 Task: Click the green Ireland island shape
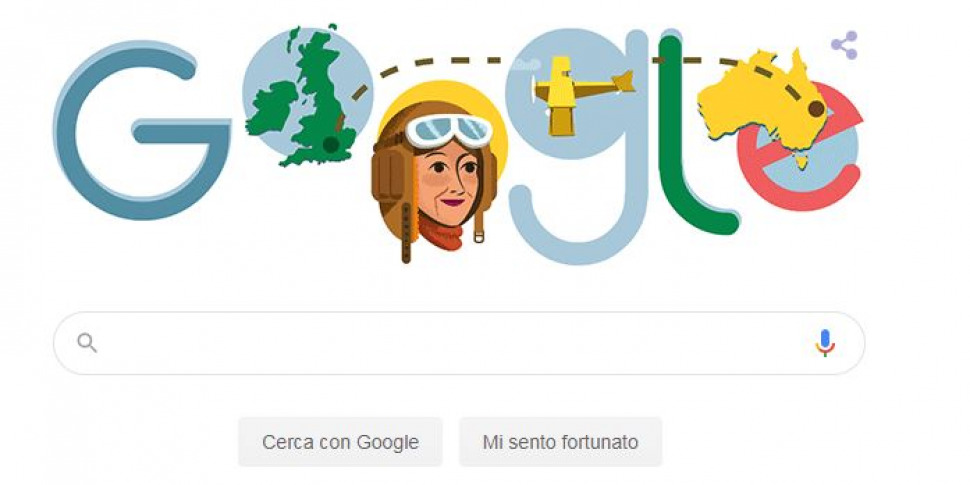[x=271, y=108]
